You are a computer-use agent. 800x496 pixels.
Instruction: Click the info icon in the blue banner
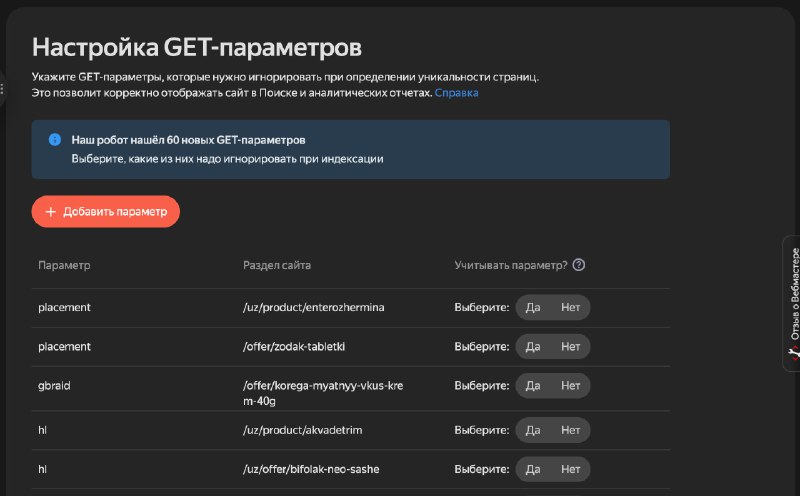pos(55,140)
